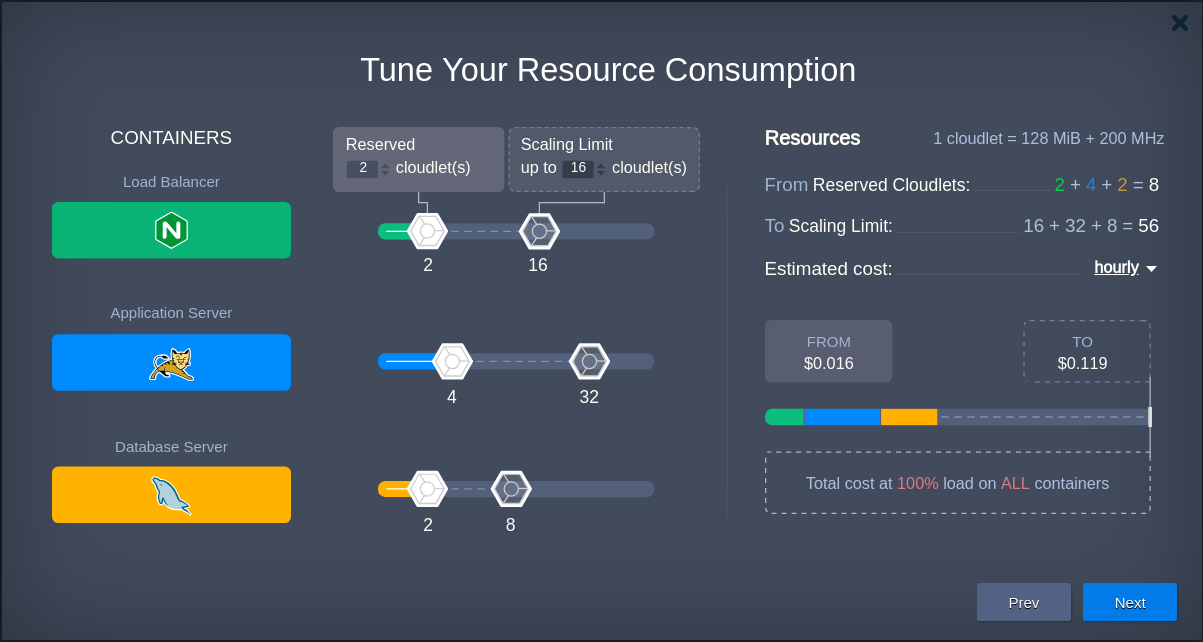Click the dropdown arrow next to hourly
This screenshot has width=1203, height=642.
1151,269
